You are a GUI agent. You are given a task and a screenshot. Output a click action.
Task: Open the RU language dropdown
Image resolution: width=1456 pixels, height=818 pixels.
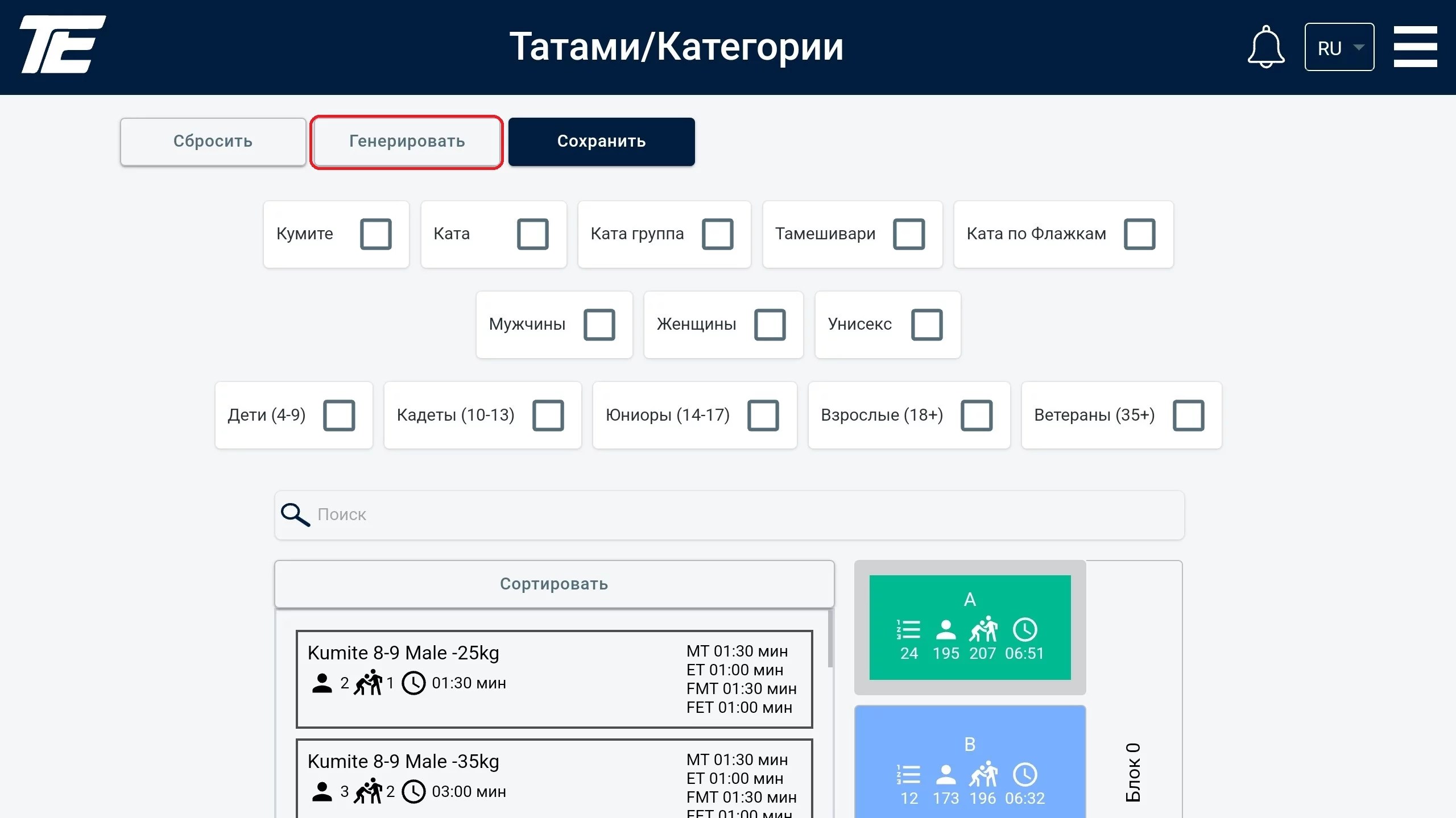[1339, 47]
